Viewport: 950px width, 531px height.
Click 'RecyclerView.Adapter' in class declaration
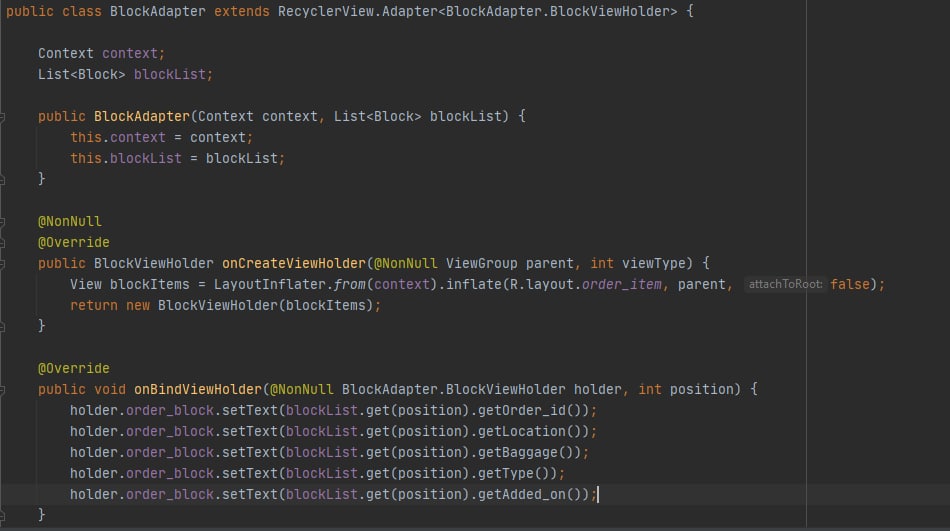click(x=359, y=12)
